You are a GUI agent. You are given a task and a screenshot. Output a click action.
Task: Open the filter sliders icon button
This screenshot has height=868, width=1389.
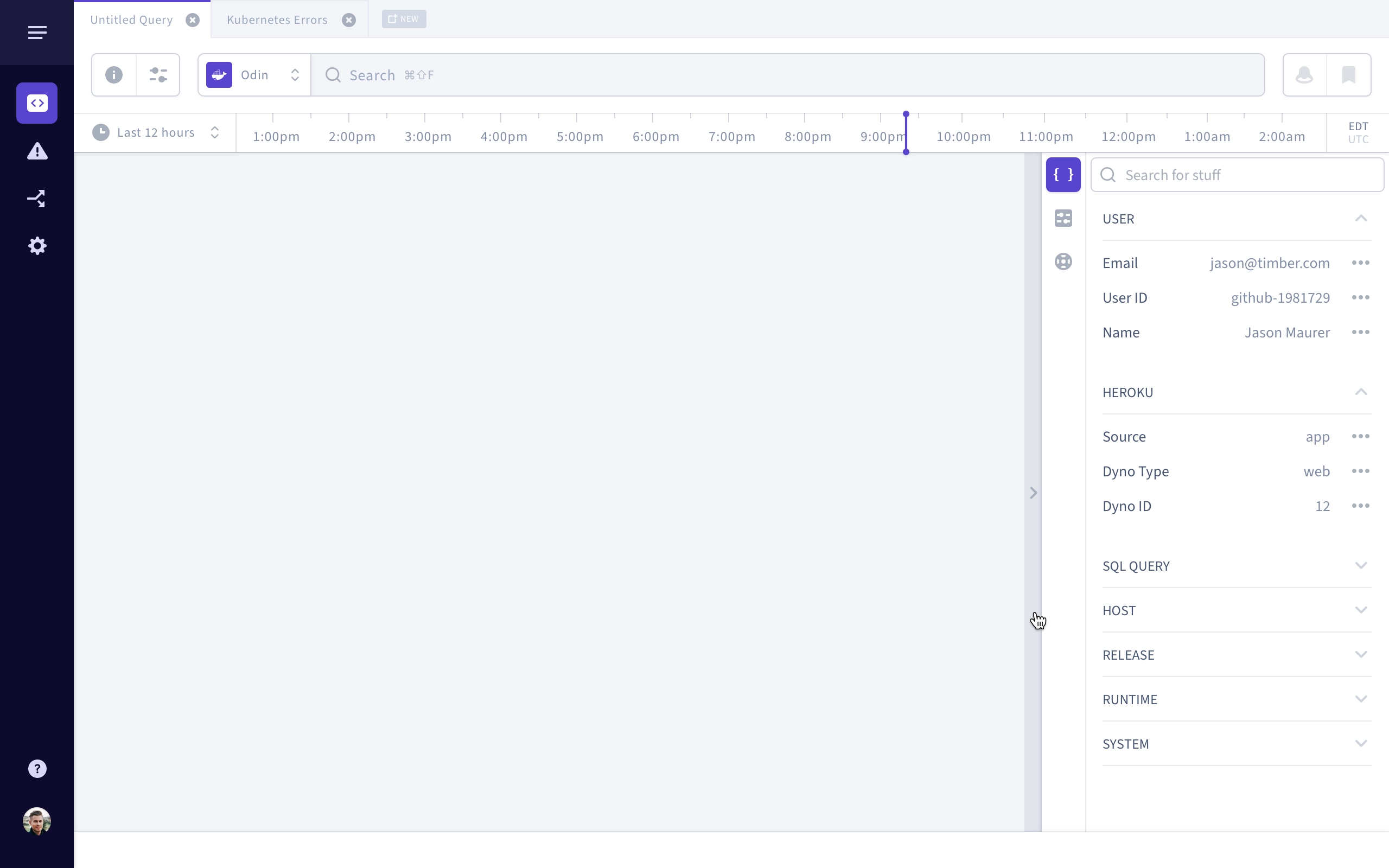point(158,75)
